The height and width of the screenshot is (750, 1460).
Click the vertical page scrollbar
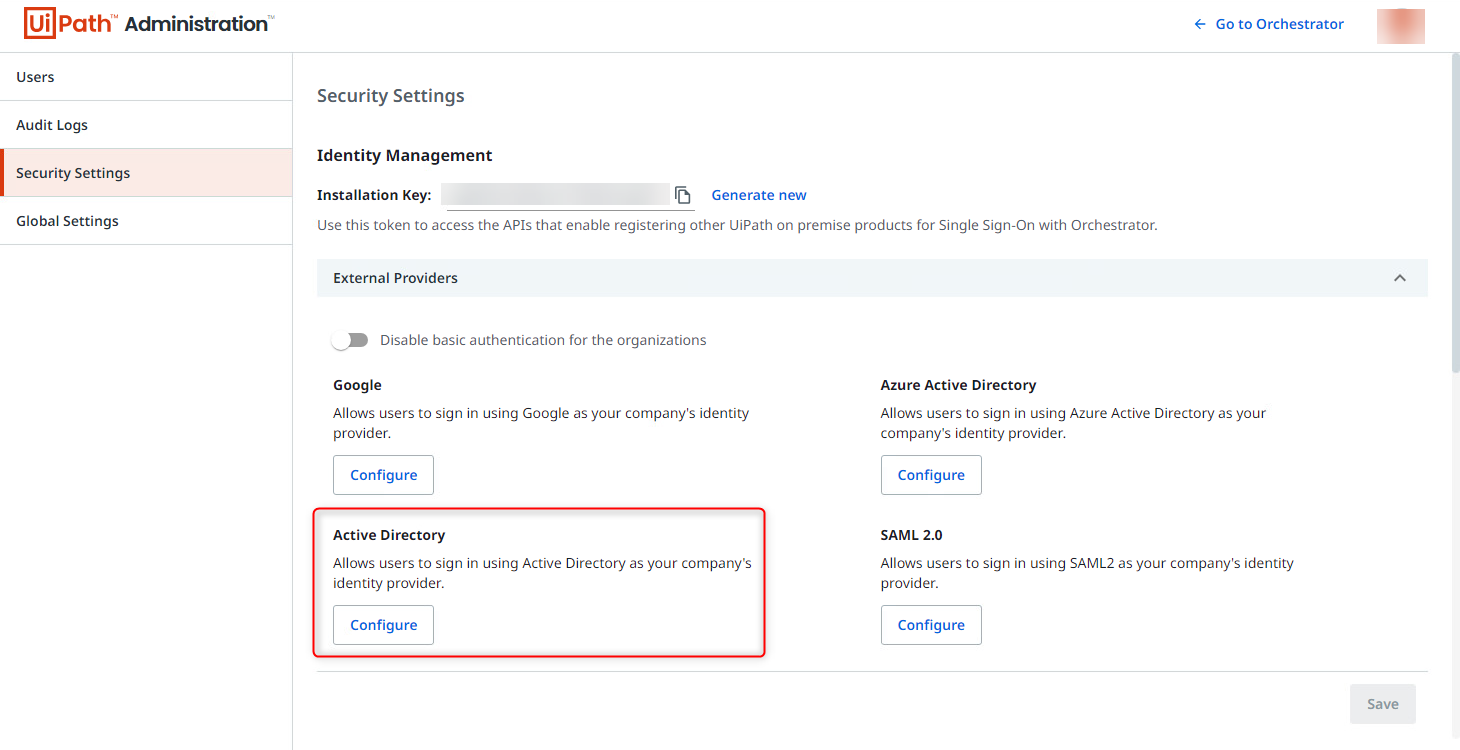1455,213
